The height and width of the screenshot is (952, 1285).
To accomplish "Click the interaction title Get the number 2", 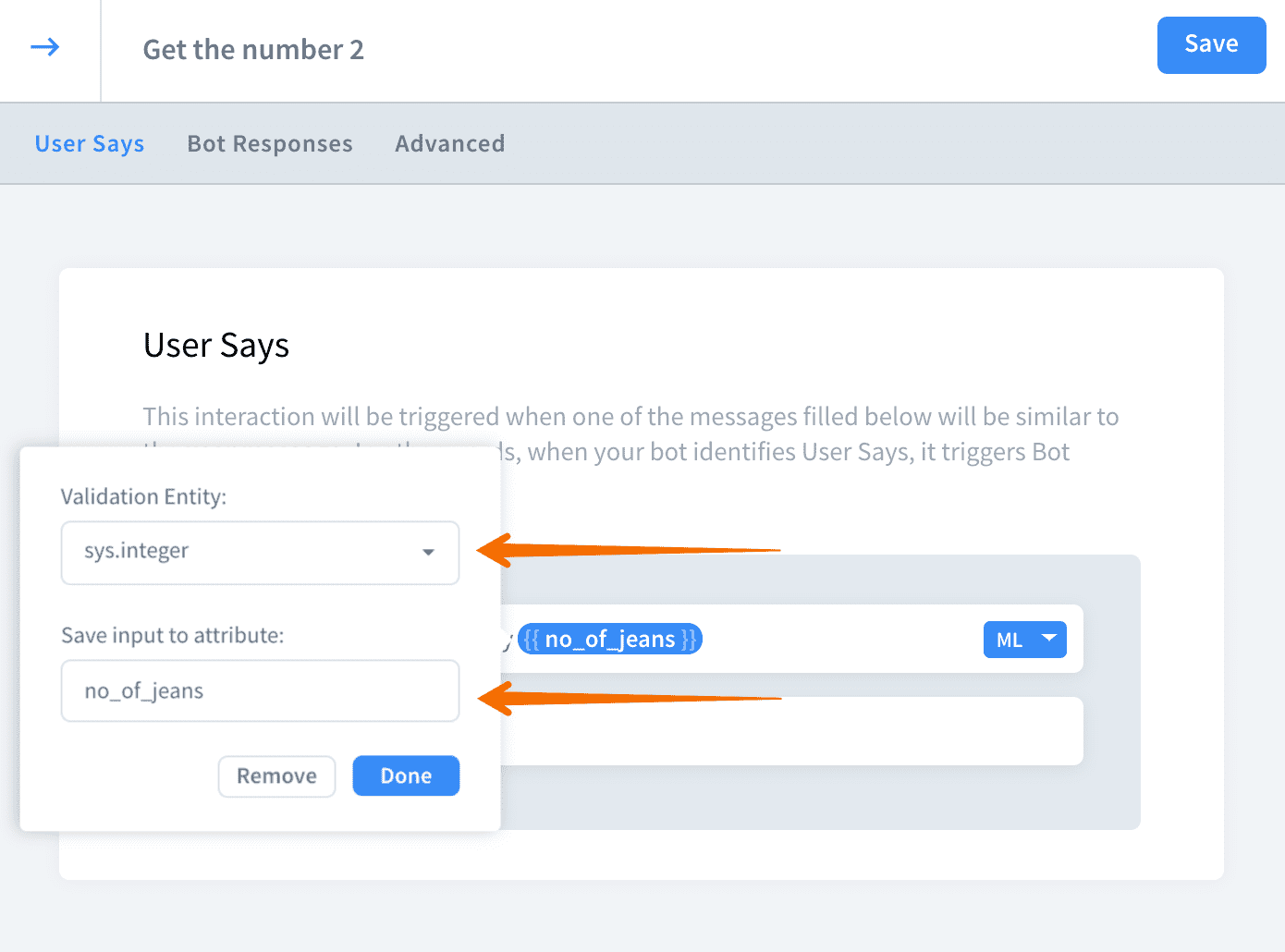I will (x=253, y=50).
